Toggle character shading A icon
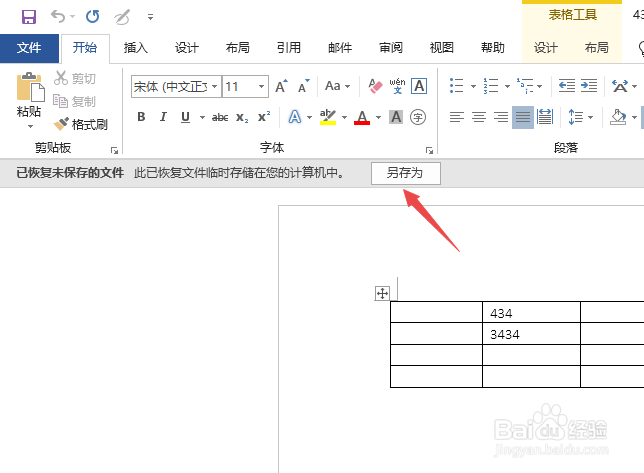 396,117
